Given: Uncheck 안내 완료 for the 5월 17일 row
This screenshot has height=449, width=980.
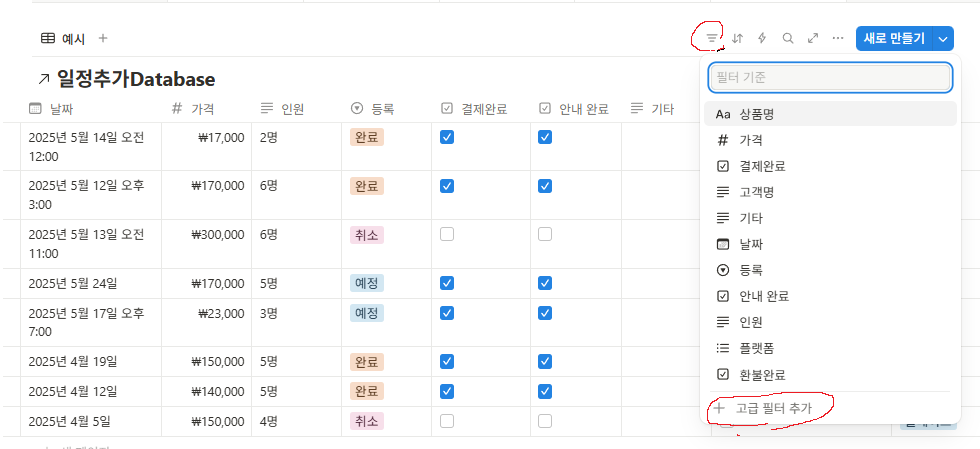Looking at the screenshot, I should (x=545, y=312).
